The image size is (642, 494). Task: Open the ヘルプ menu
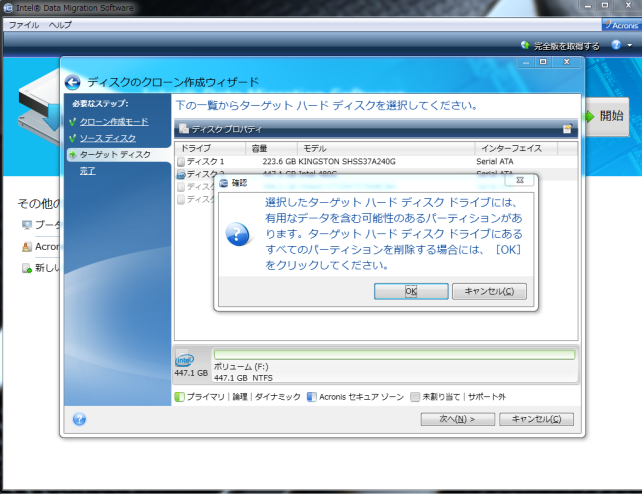click(x=60, y=25)
